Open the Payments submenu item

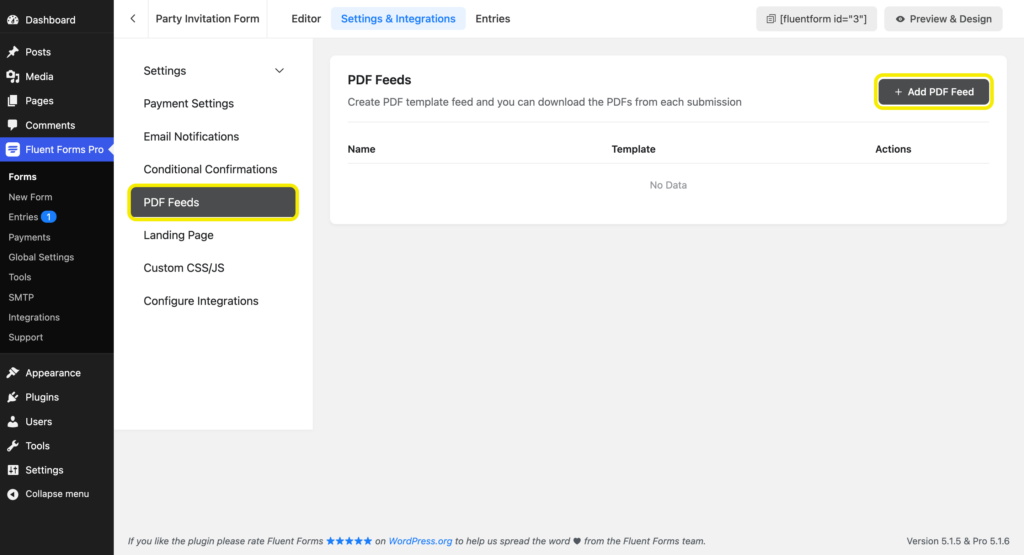point(29,237)
